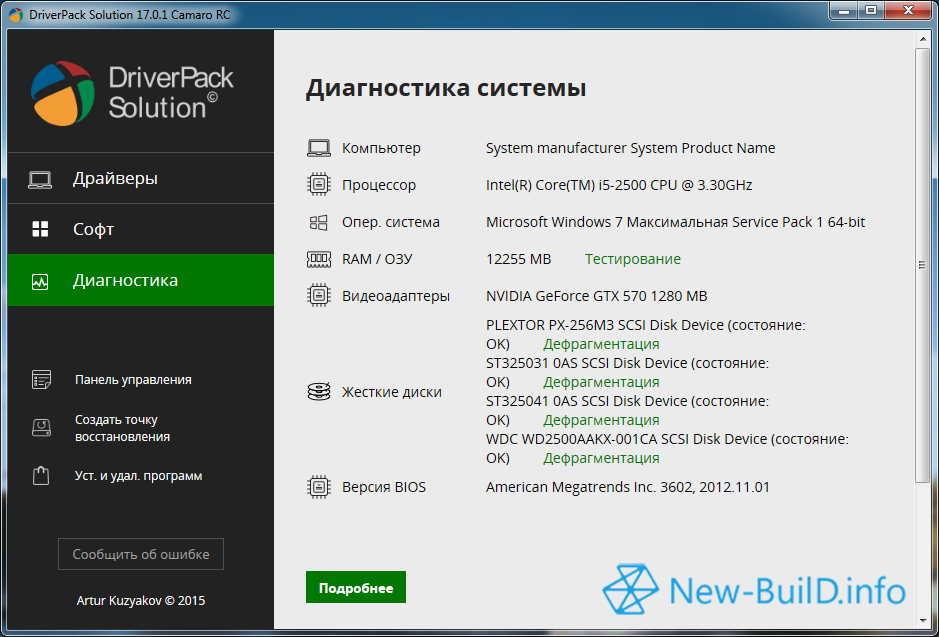This screenshot has width=939, height=637.
Task: Click the restore point disk icon
Action: click(x=41, y=428)
